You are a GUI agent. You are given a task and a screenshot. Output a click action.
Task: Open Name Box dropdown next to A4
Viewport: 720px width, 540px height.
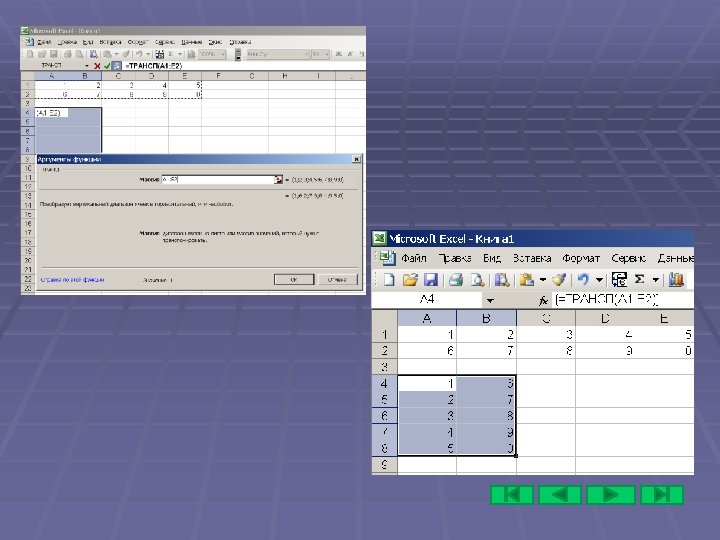[490, 301]
